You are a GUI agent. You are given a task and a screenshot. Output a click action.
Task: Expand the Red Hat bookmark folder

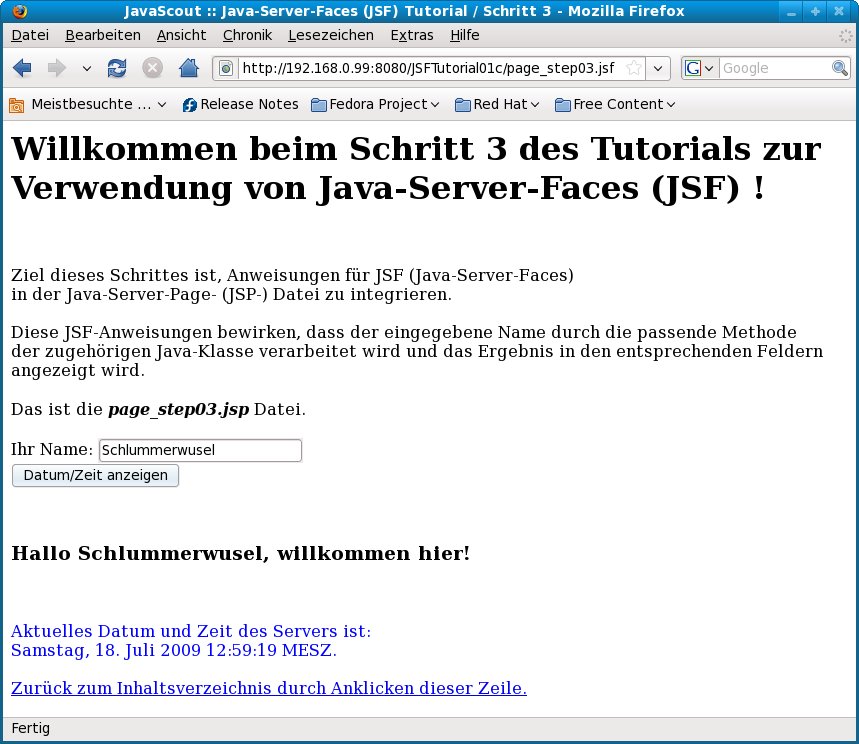click(497, 104)
